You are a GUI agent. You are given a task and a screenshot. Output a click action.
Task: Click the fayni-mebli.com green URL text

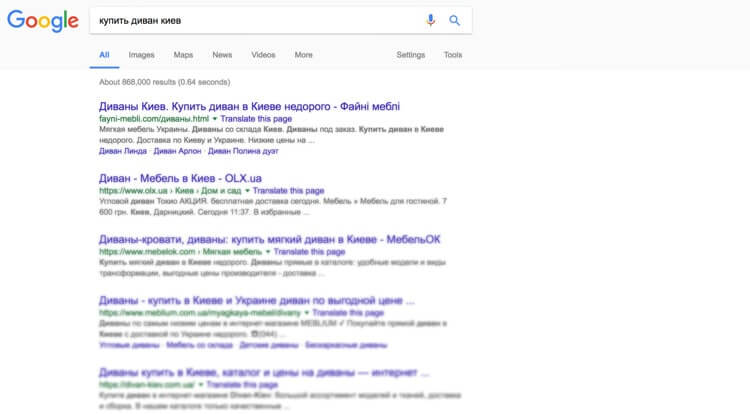(x=154, y=119)
